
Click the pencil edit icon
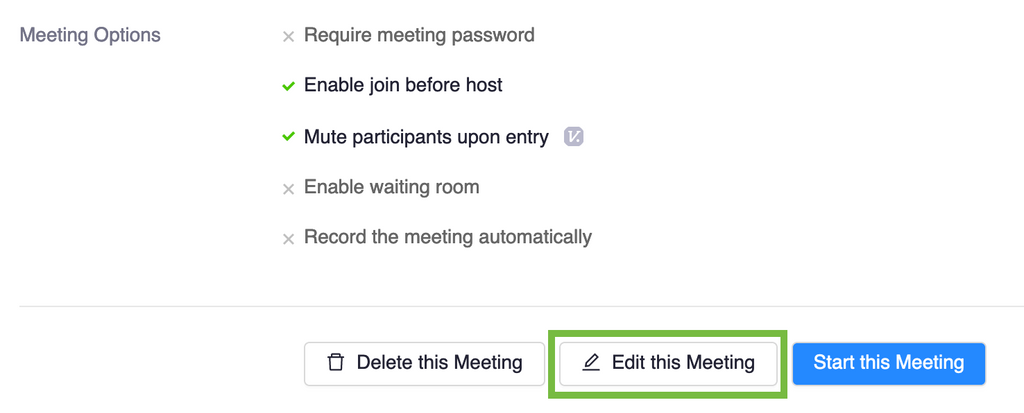click(x=591, y=363)
